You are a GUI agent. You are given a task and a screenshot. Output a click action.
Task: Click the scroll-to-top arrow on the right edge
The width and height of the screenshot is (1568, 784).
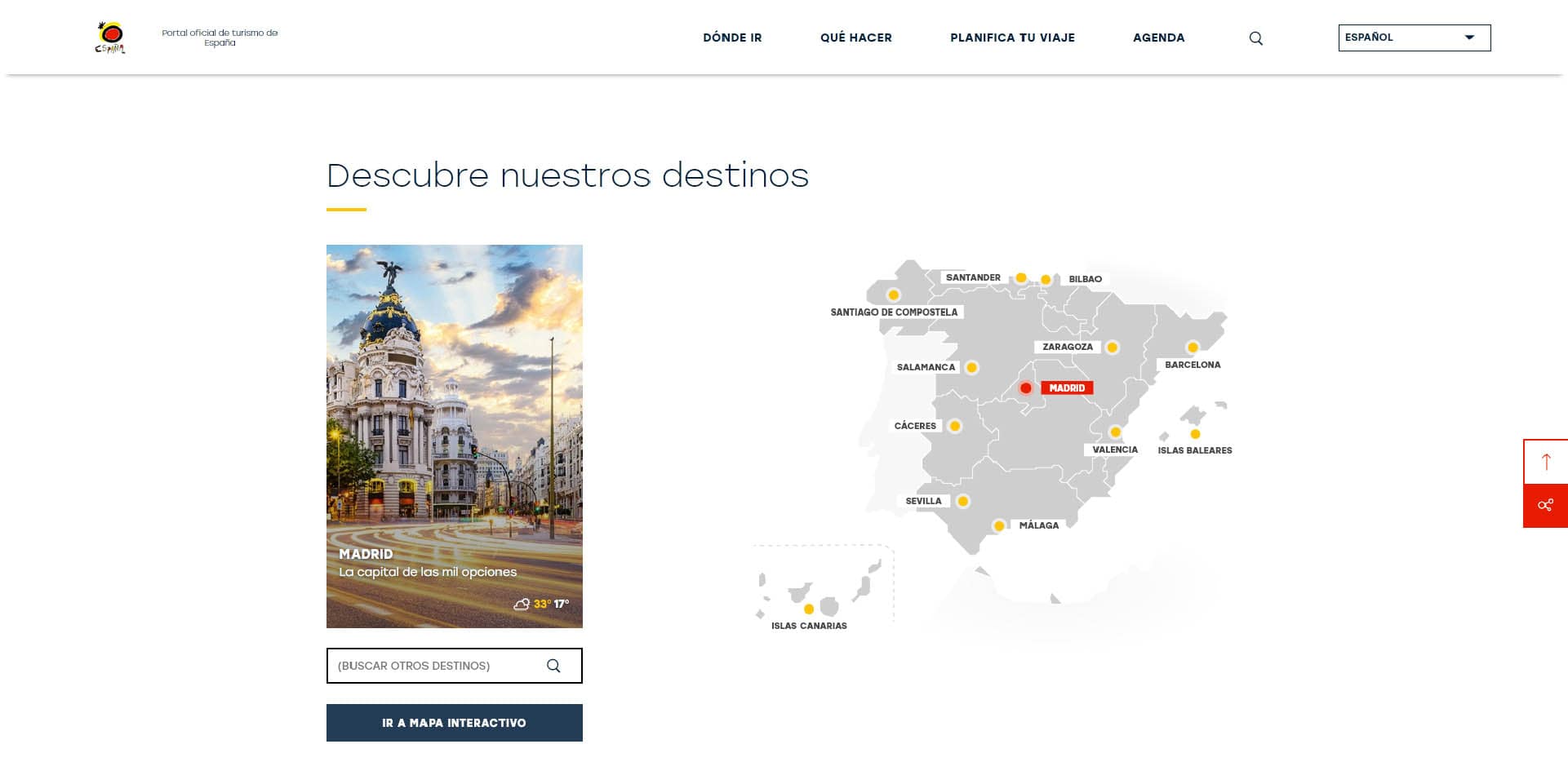pos(1546,461)
